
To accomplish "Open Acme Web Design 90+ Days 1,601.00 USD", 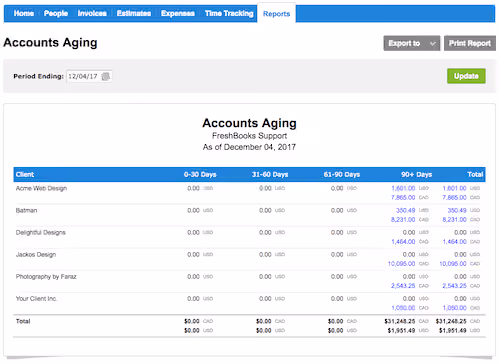I will pos(403,188).
